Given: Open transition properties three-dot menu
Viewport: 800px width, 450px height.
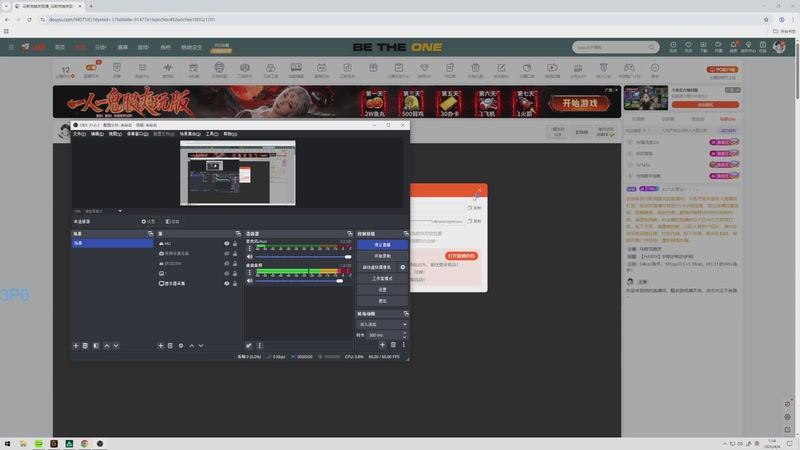Looking at the screenshot, I should point(404,345).
